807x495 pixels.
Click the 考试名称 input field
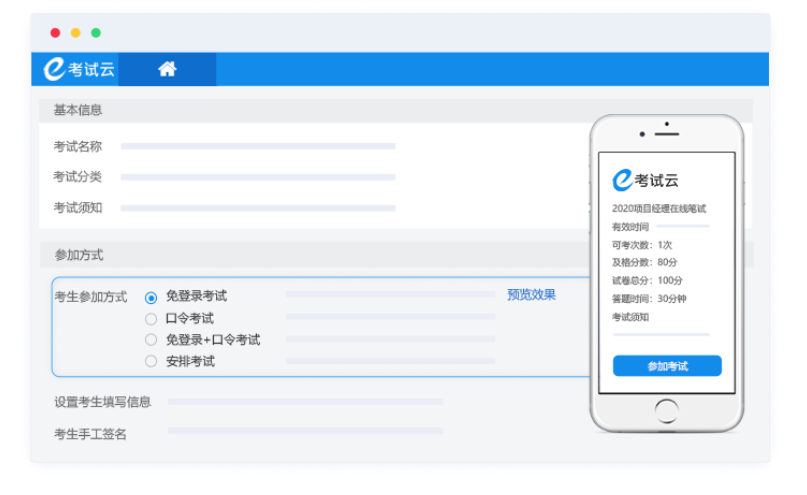point(258,147)
